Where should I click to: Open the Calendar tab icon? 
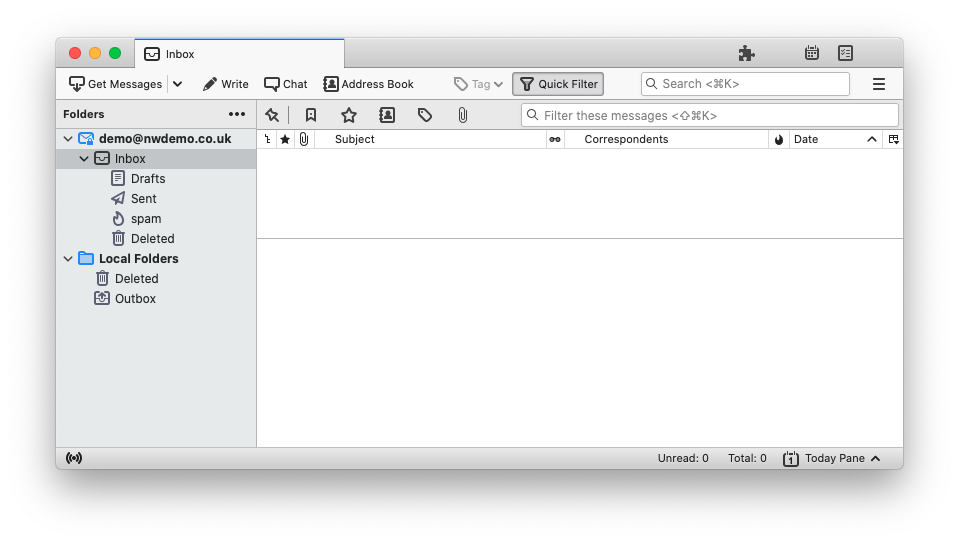(812, 53)
